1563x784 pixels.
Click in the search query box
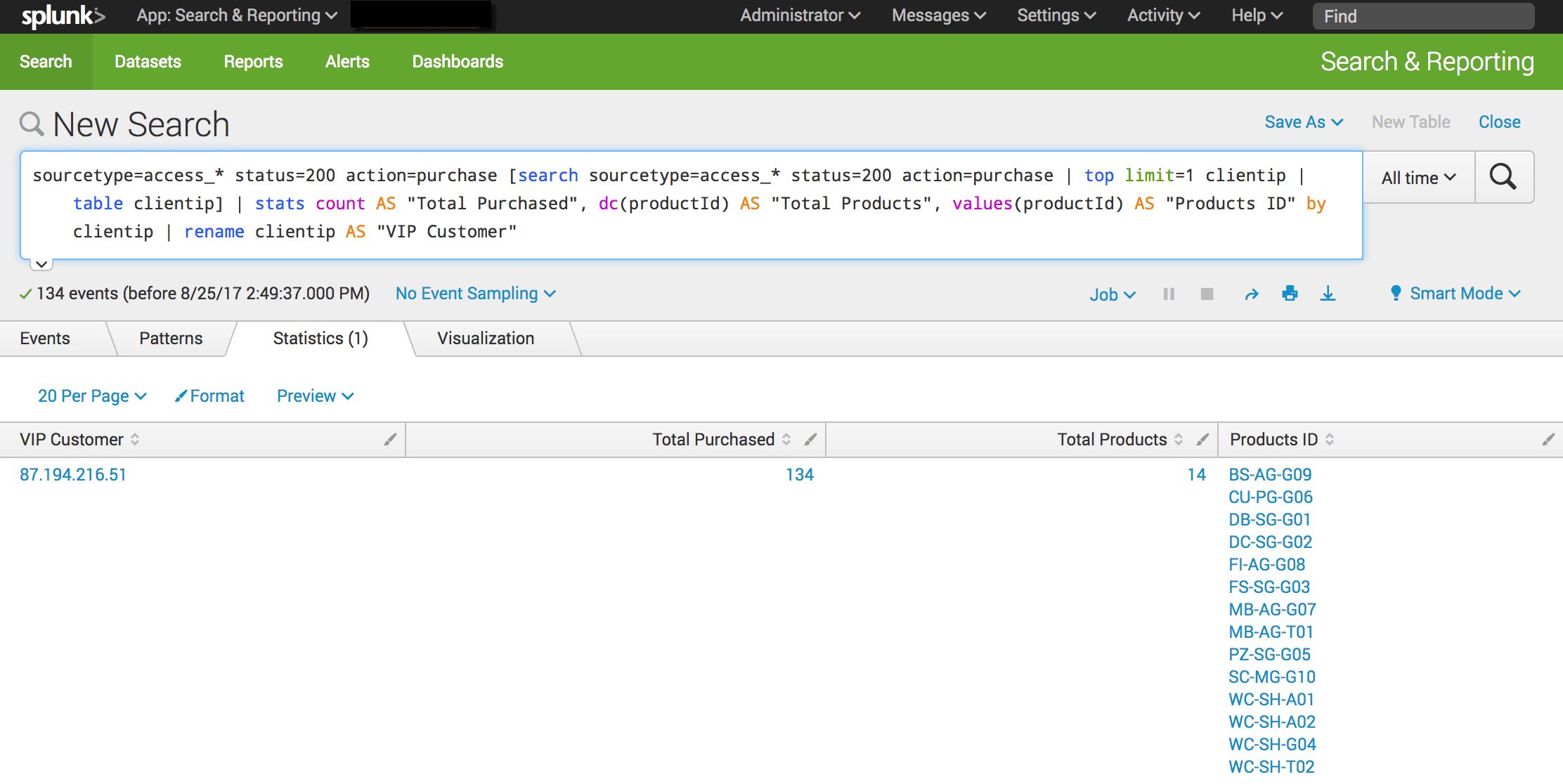[692, 205]
